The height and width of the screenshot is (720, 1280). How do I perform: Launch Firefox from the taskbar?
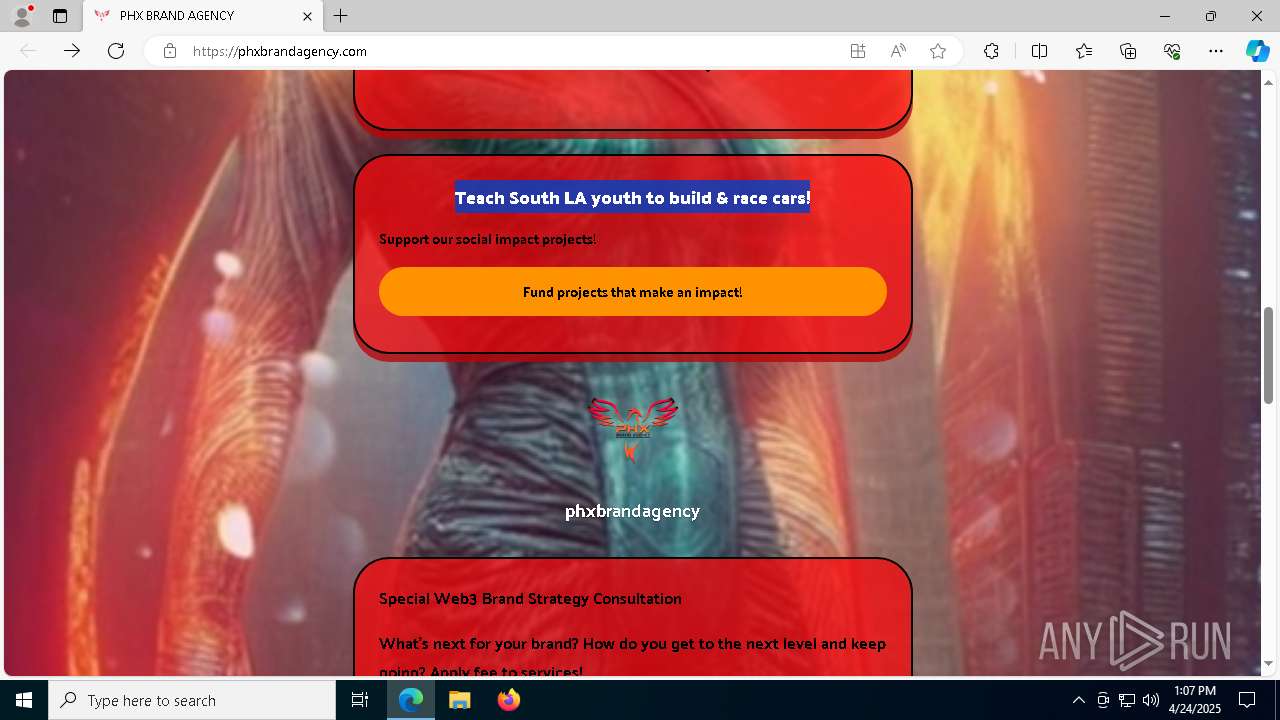[508, 700]
